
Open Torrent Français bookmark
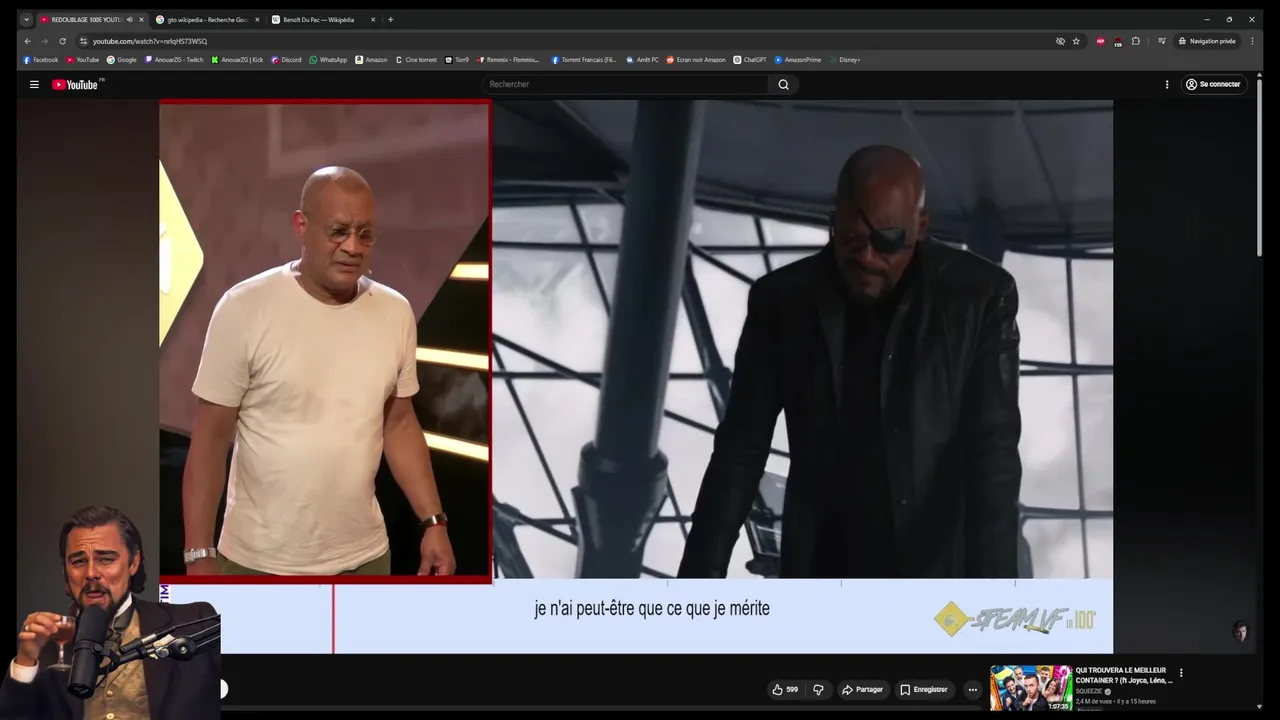(584, 60)
